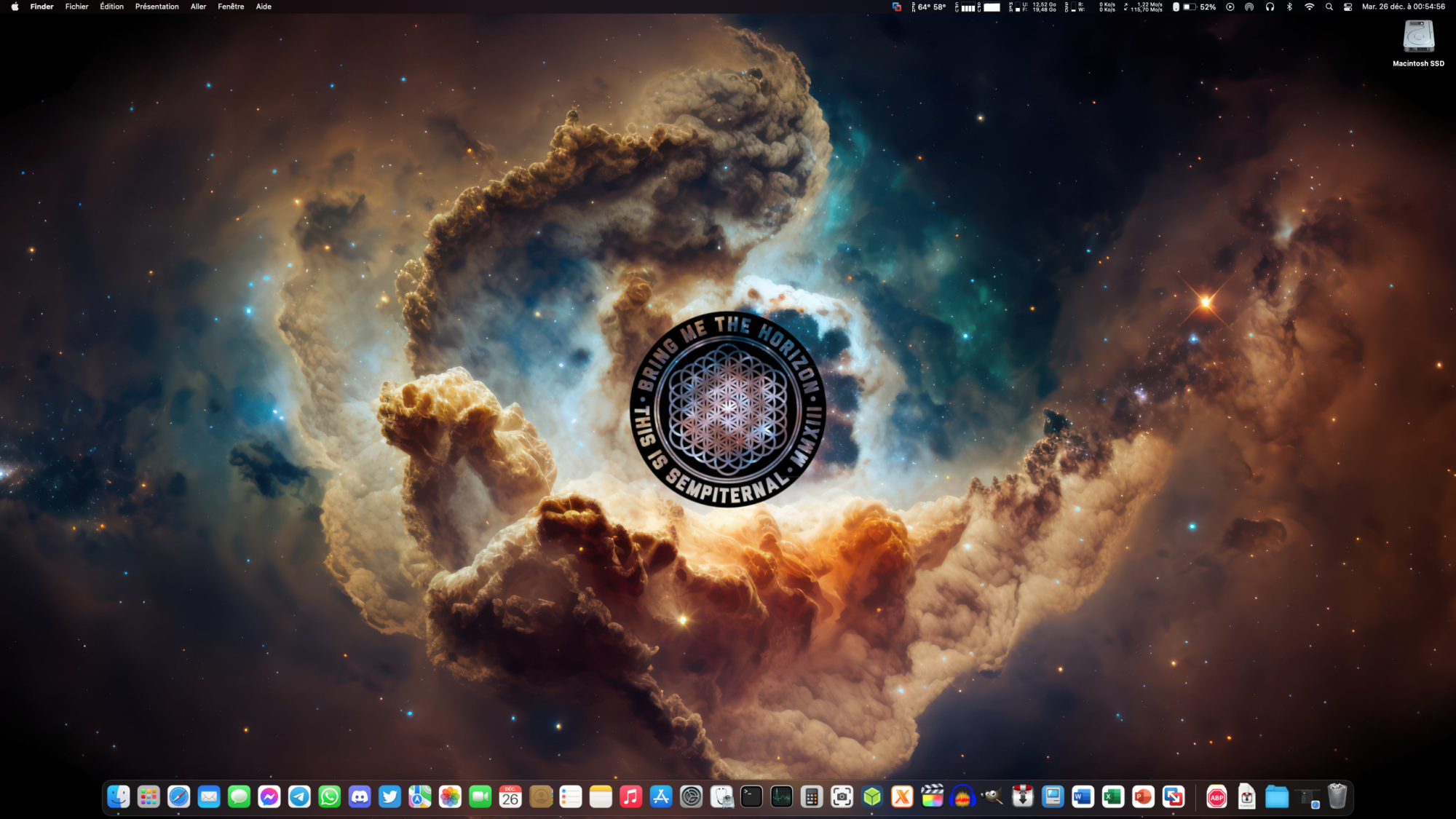The width and height of the screenshot is (1456, 819).
Task: Open Messenger app in dock
Action: [269, 797]
